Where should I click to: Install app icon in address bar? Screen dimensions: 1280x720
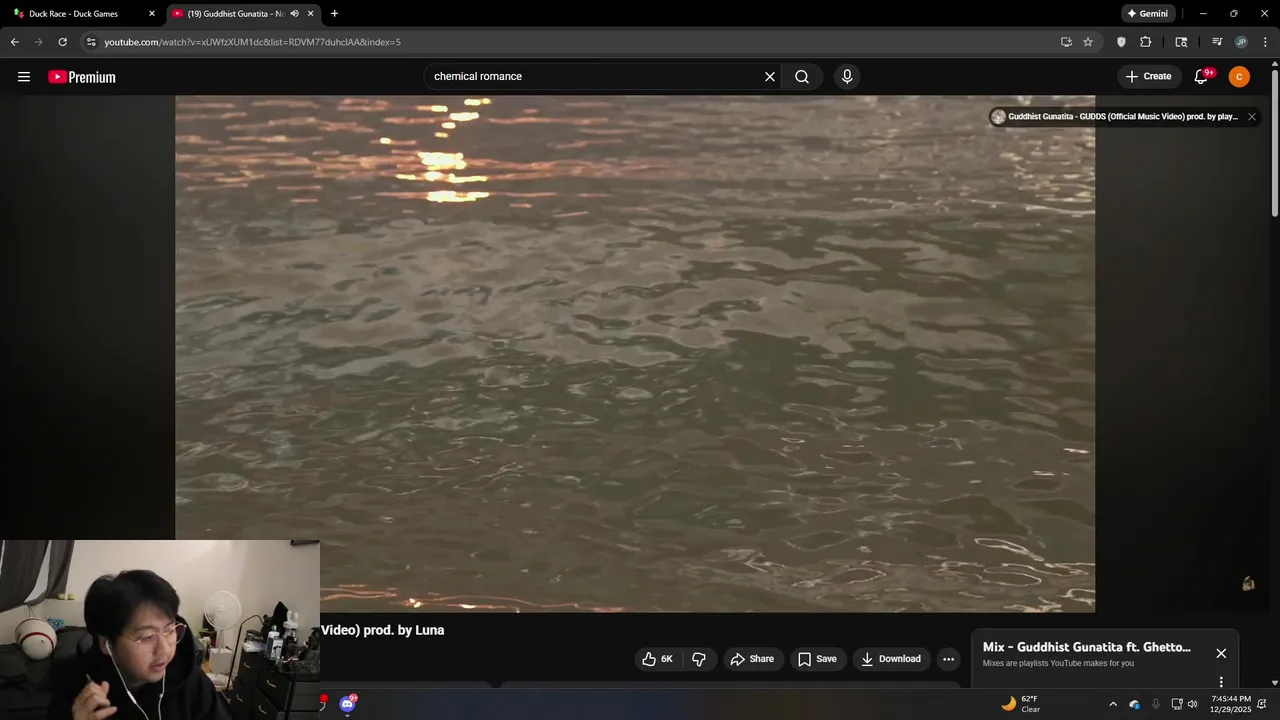click(1066, 42)
